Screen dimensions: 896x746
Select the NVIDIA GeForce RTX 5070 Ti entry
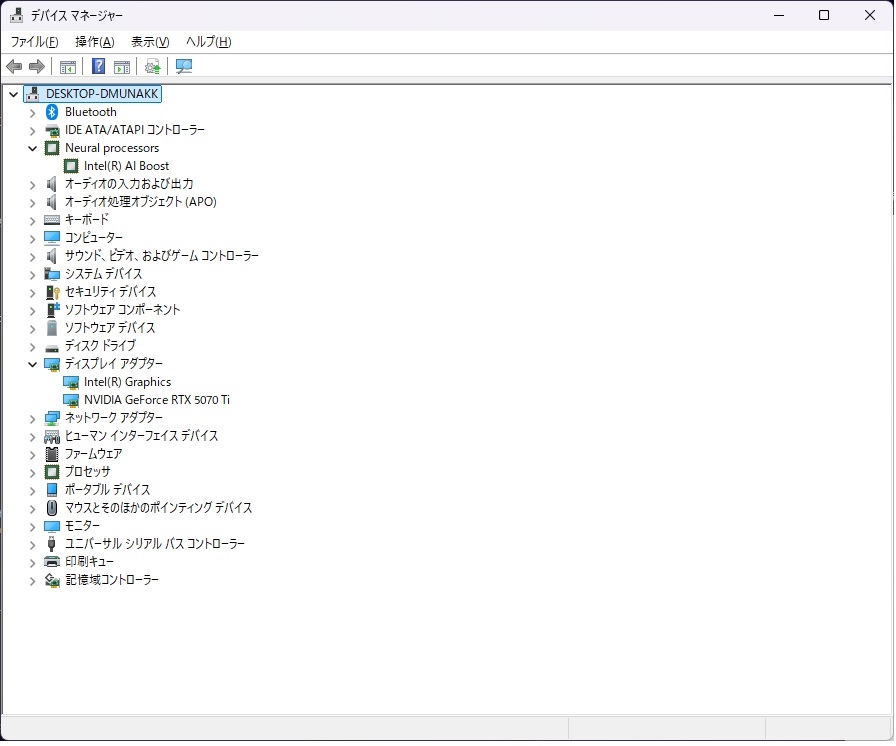click(x=157, y=400)
